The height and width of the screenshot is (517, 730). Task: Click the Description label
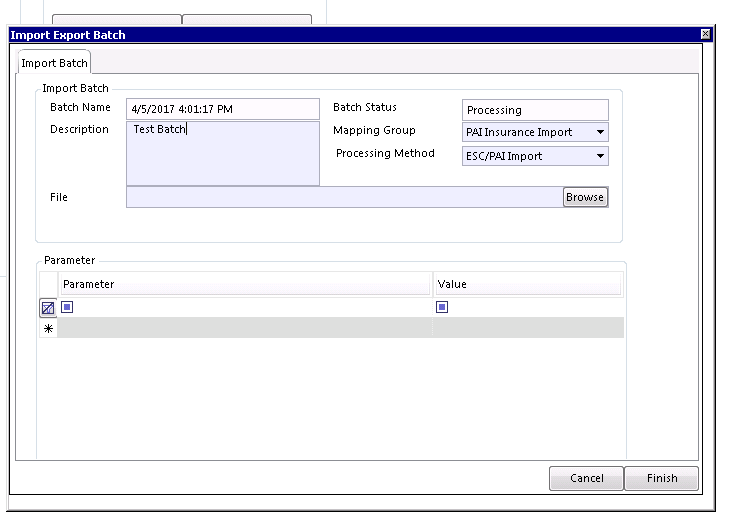coord(79,129)
